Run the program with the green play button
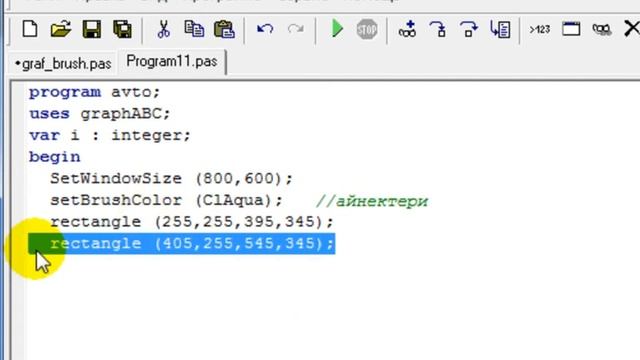This screenshot has height=360, width=640. click(x=337, y=29)
